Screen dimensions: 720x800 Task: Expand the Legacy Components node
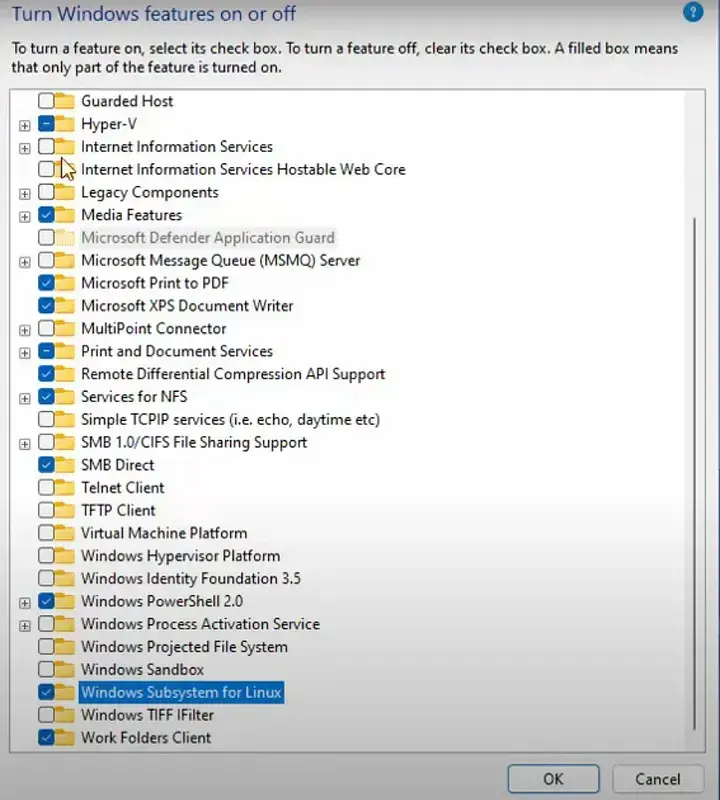[x=24, y=193]
